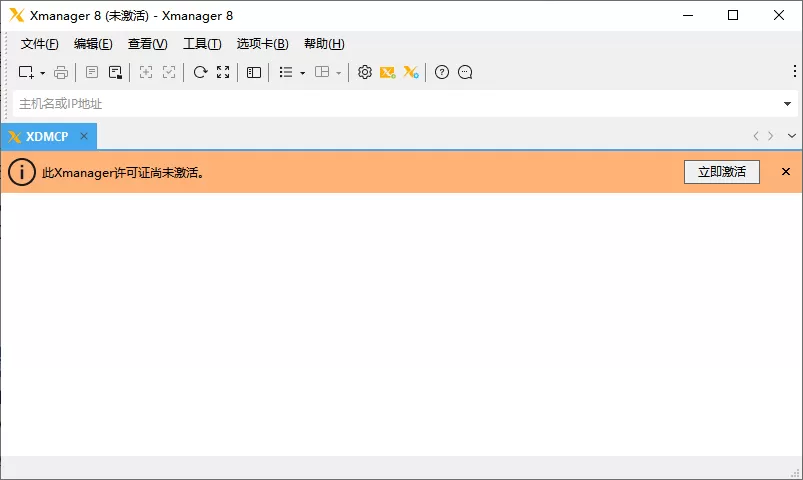Dismiss the license notification banner

pyautogui.click(x=786, y=172)
